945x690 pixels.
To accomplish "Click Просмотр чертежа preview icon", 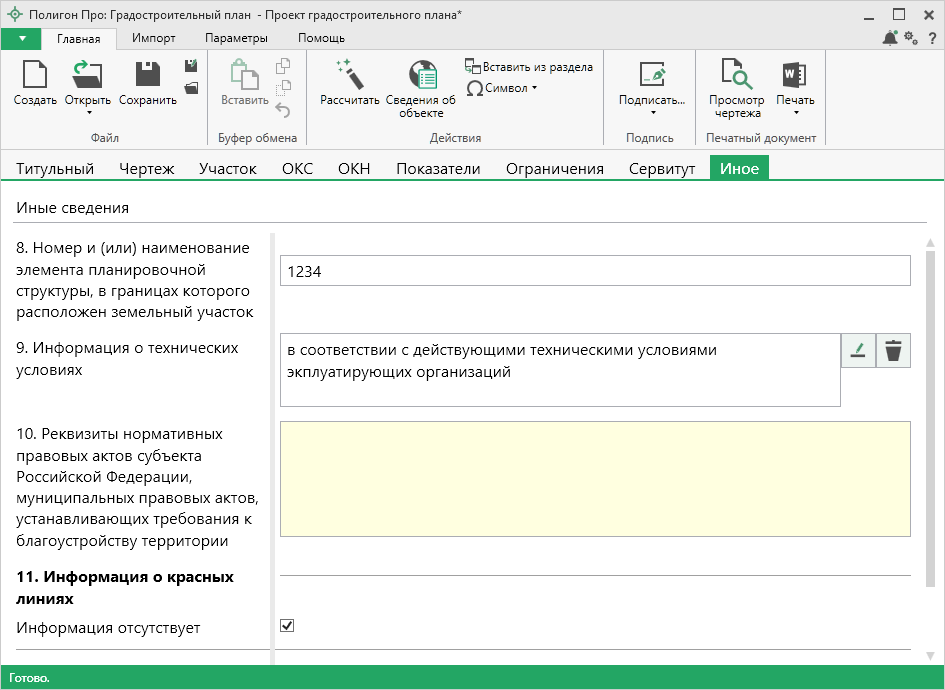I will tap(736, 77).
